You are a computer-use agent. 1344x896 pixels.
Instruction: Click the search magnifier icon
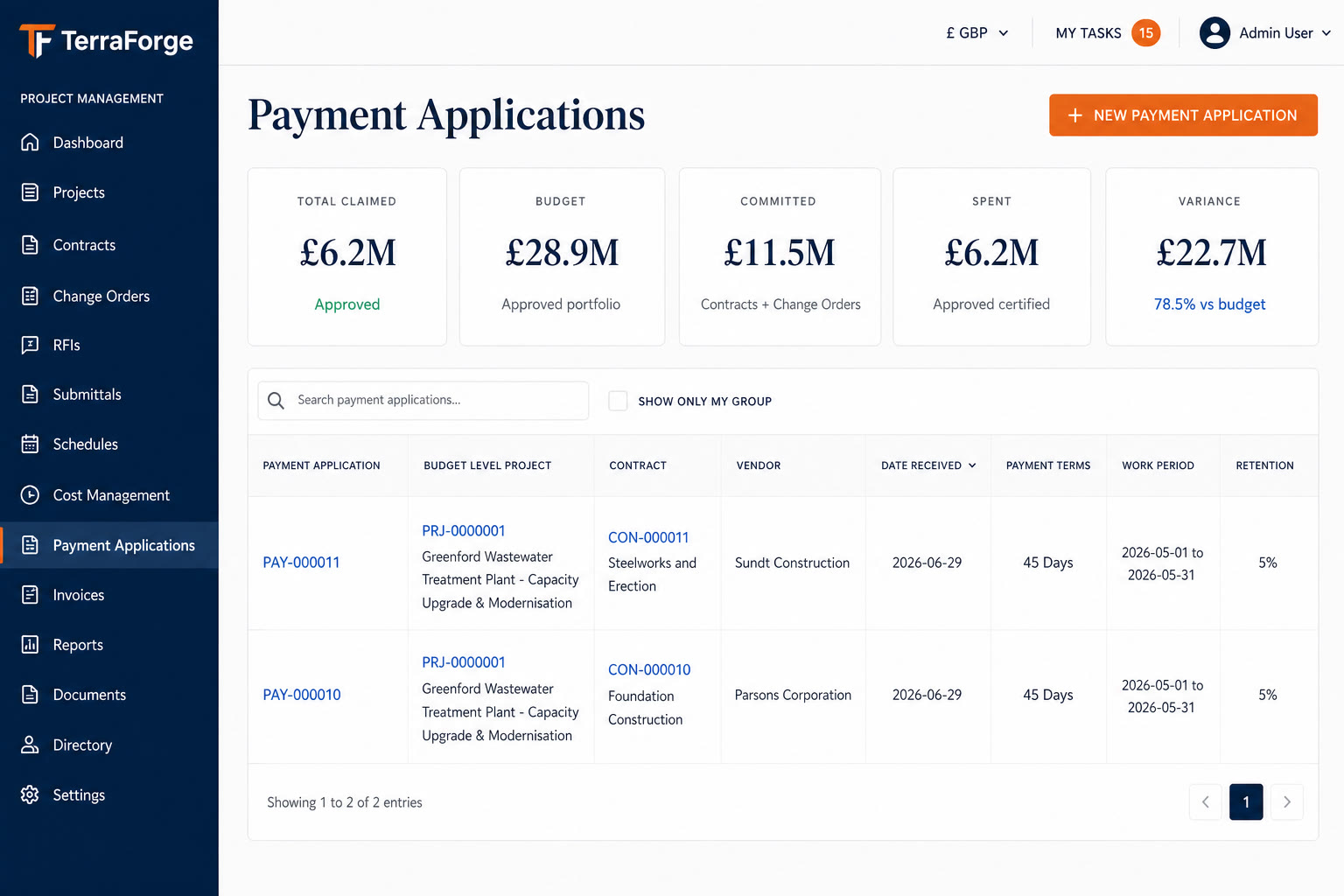(276, 400)
